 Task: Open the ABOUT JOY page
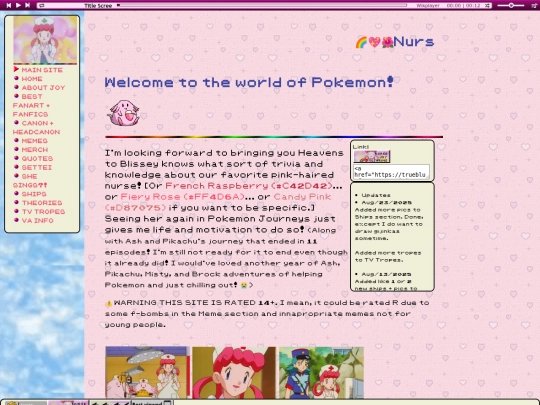[43, 88]
